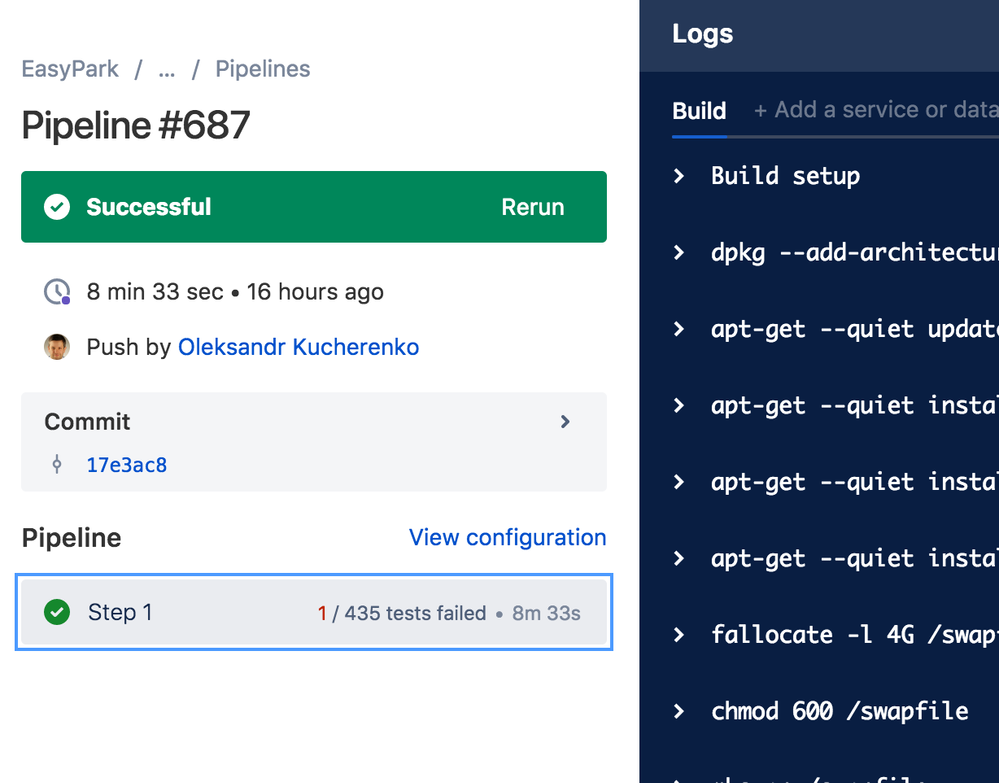Open the 1 / 435 tests failed report

(x=402, y=613)
